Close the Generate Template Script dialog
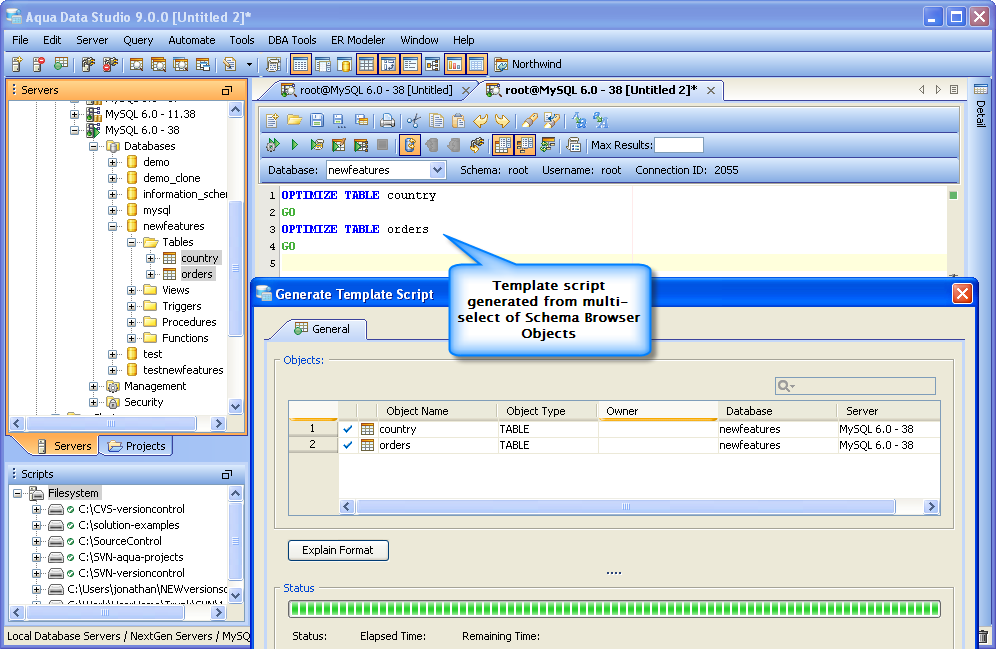996x649 pixels. tap(962, 293)
